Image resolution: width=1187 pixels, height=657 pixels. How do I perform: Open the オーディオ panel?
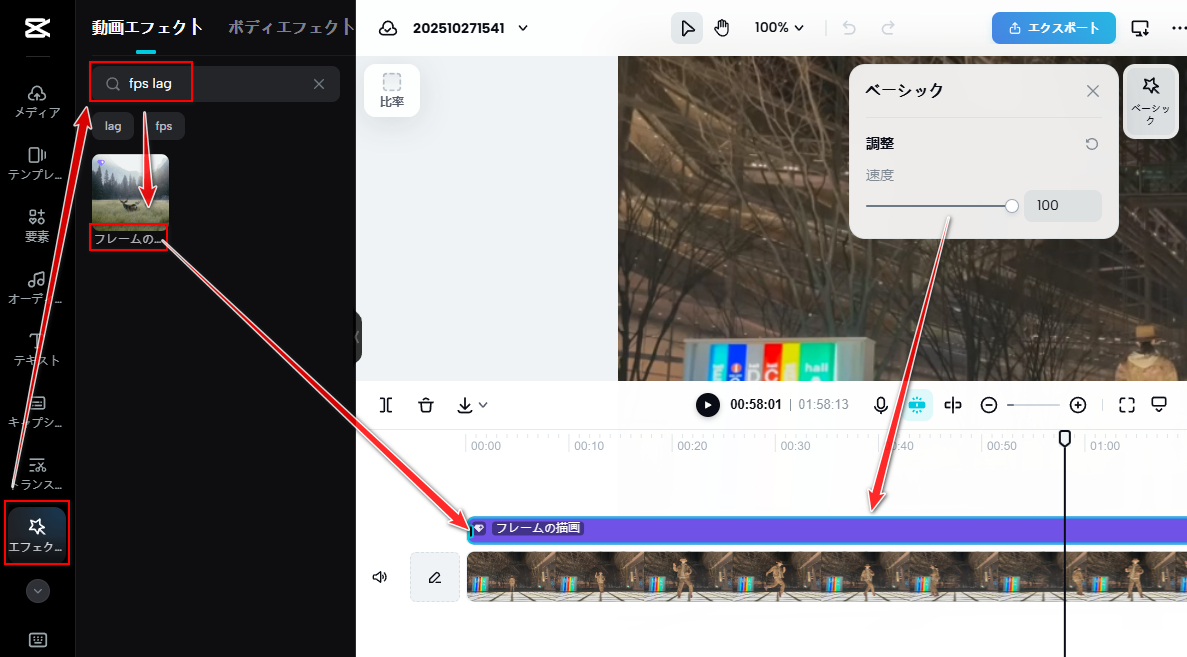36,286
